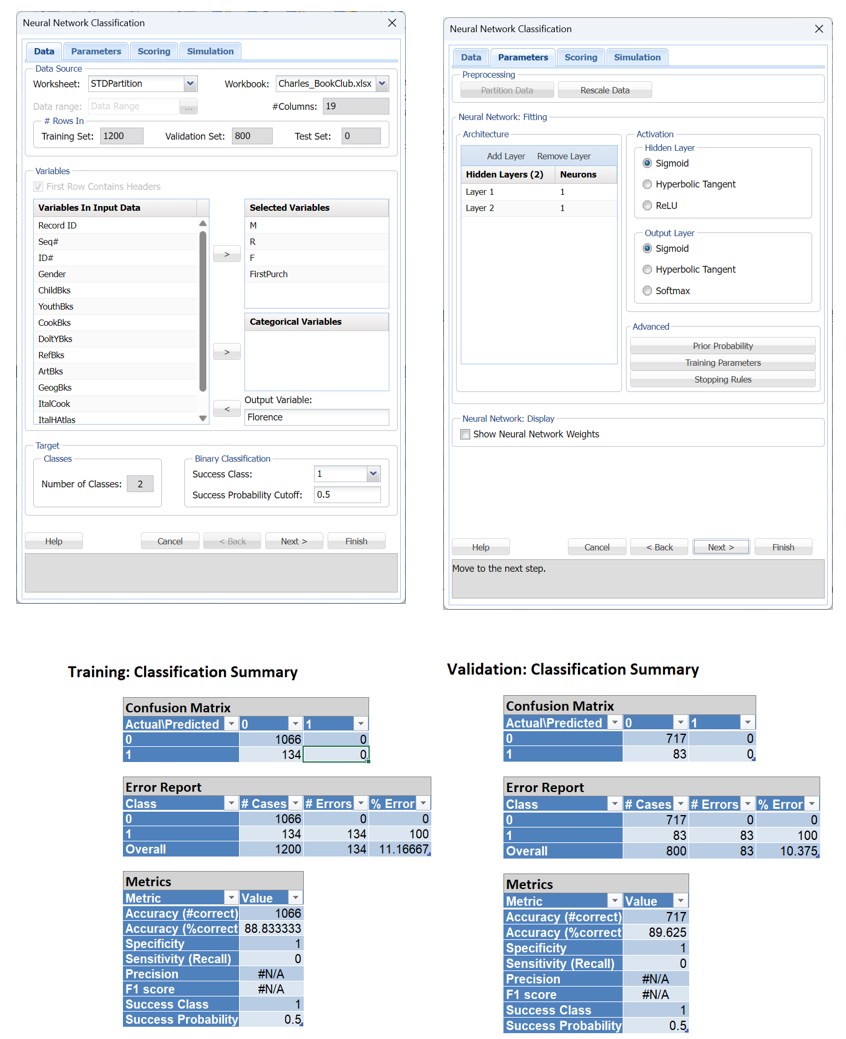Open the Success Class dropdown

click(x=373, y=474)
